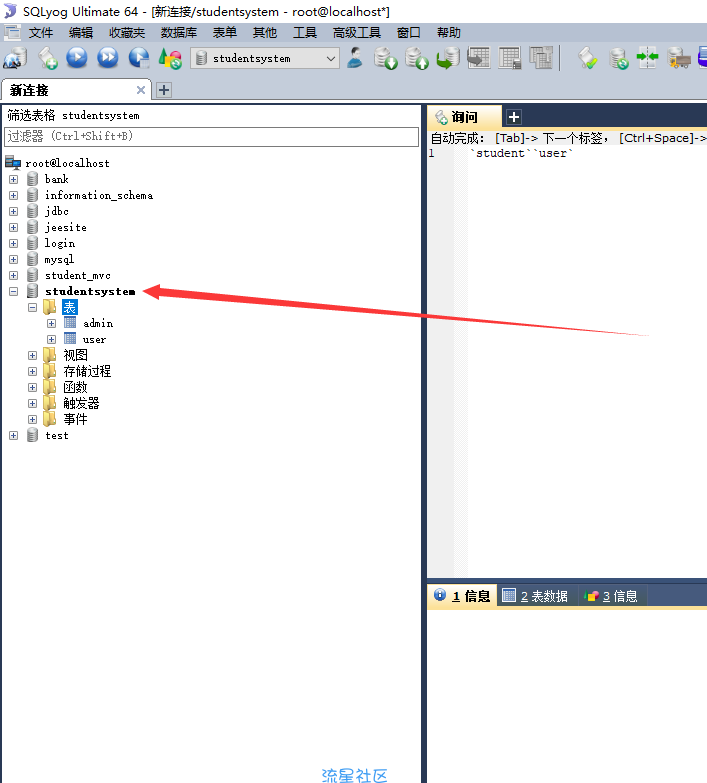Click the Execute Query play icon
The height and width of the screenshot is (783, 707).
tap(77, 58)
